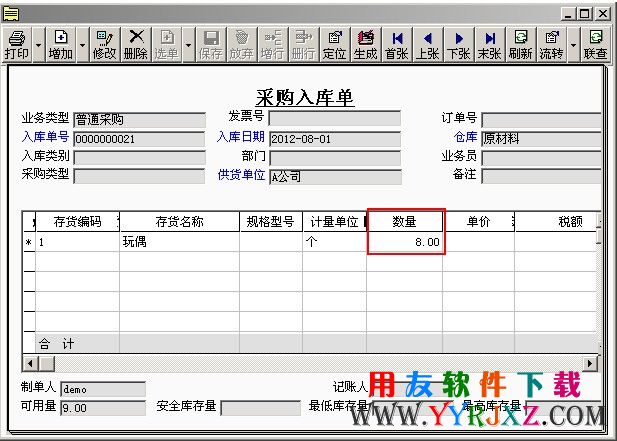Viewport: 617px width, 441px height.
Task: Expand the dropdown arrow beside 增加
Action: [82, 45]
